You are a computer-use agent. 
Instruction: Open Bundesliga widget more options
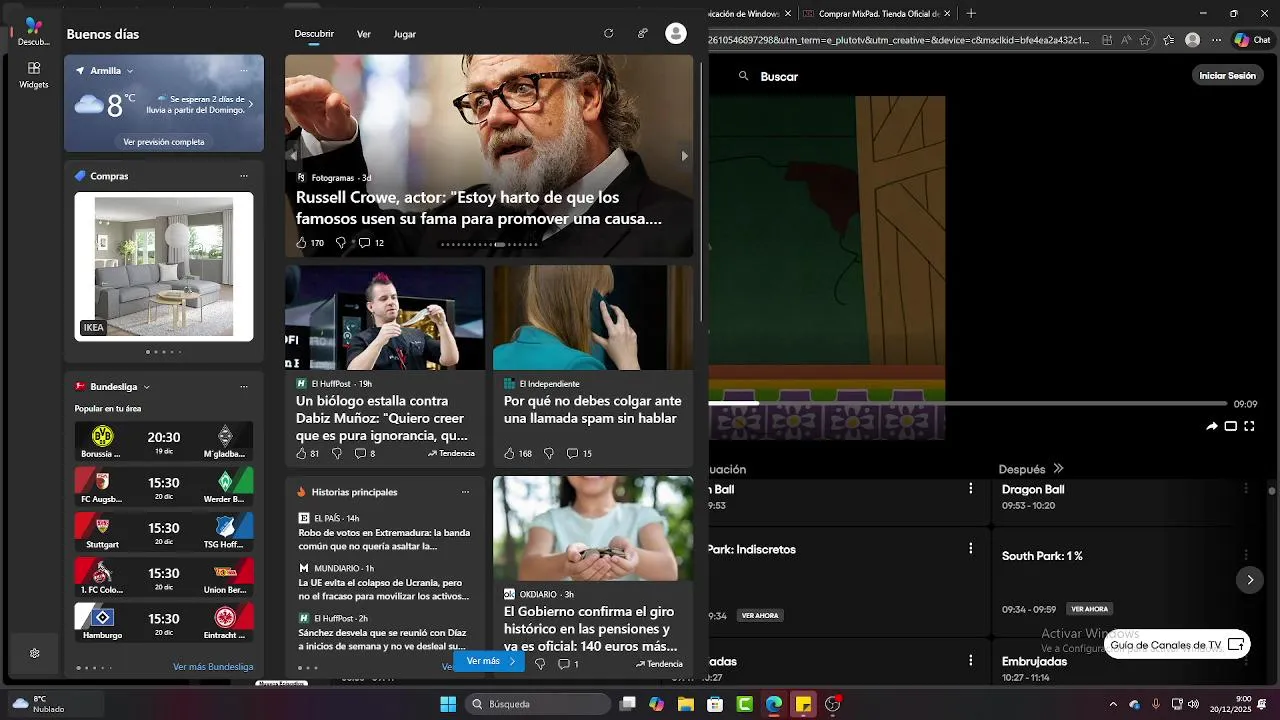pos(244,387)
